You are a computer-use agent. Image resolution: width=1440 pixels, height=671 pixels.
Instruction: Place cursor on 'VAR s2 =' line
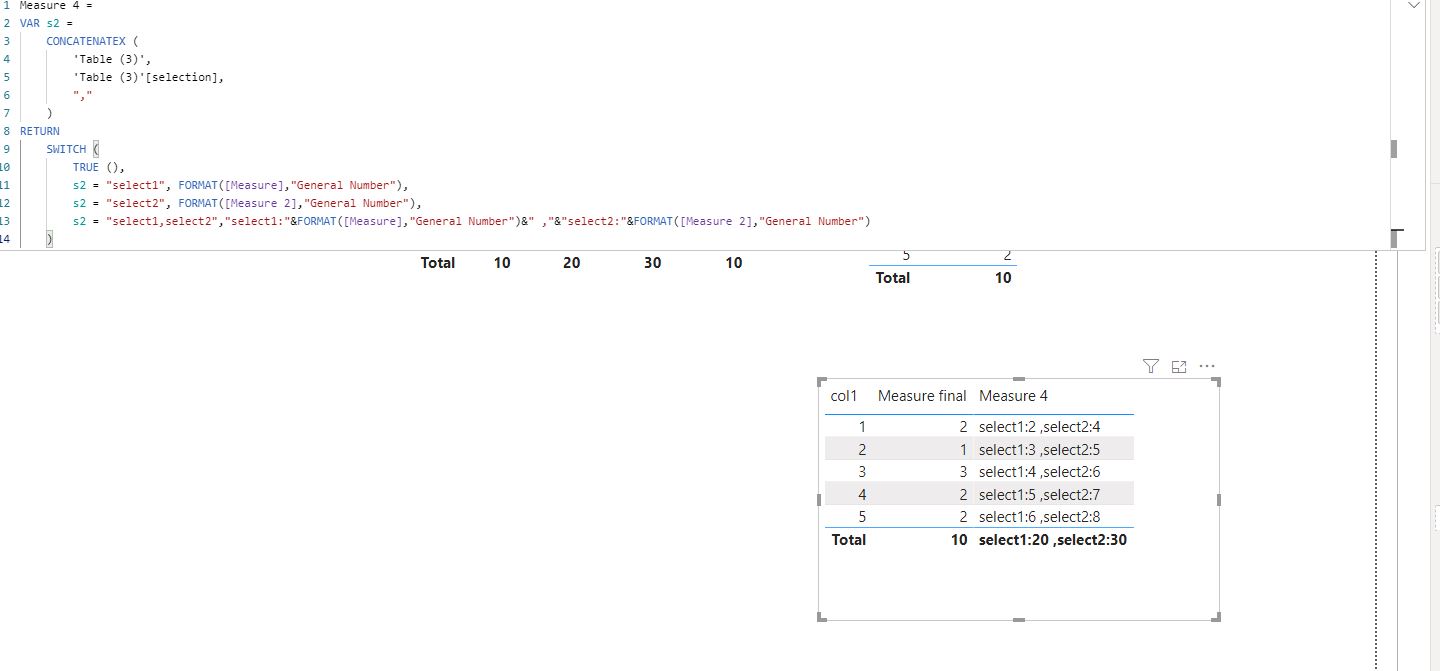coord(47,23)
